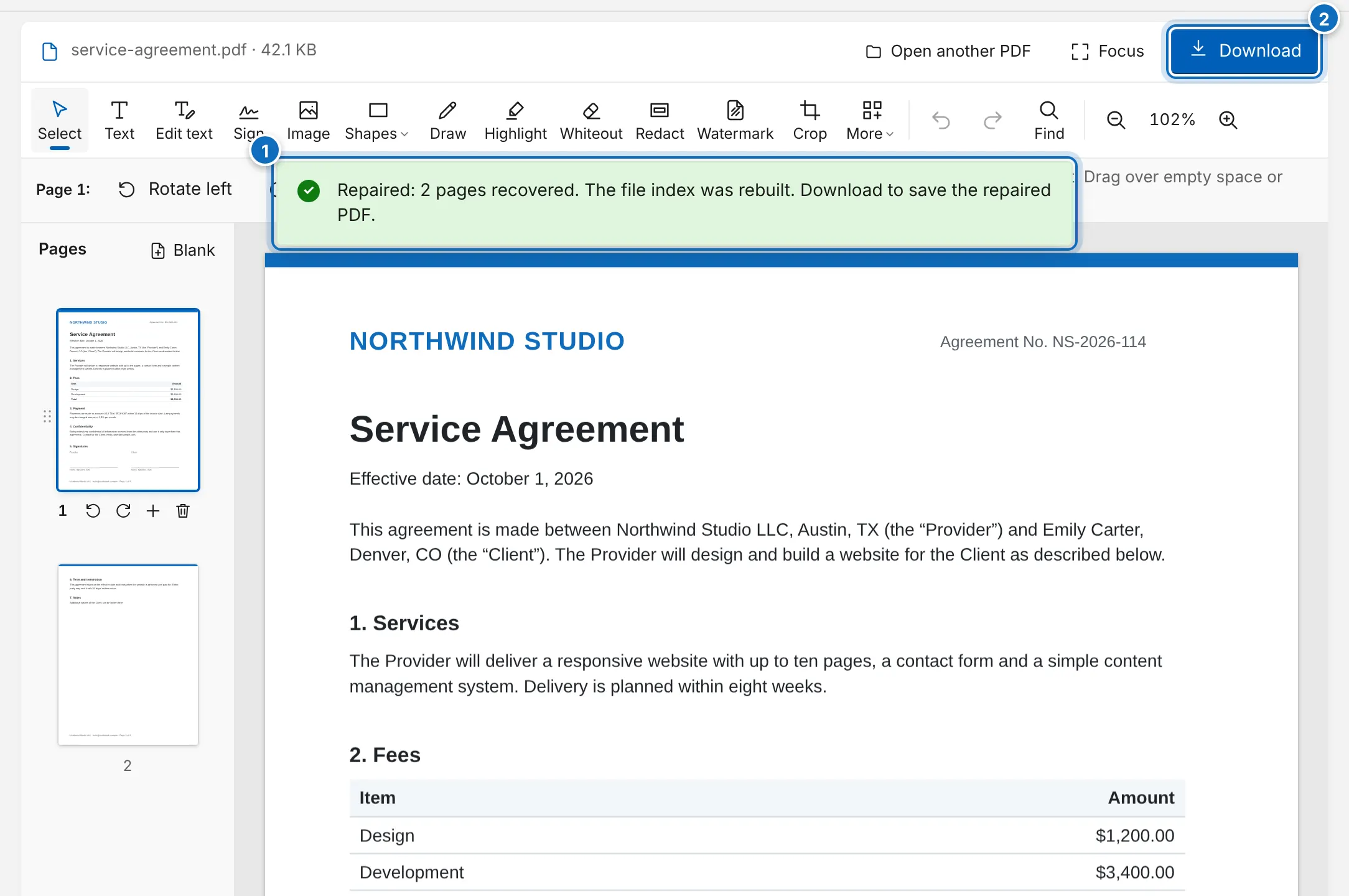Select page 1 thumbnail

pyautogui.click(x=128, y=400)
